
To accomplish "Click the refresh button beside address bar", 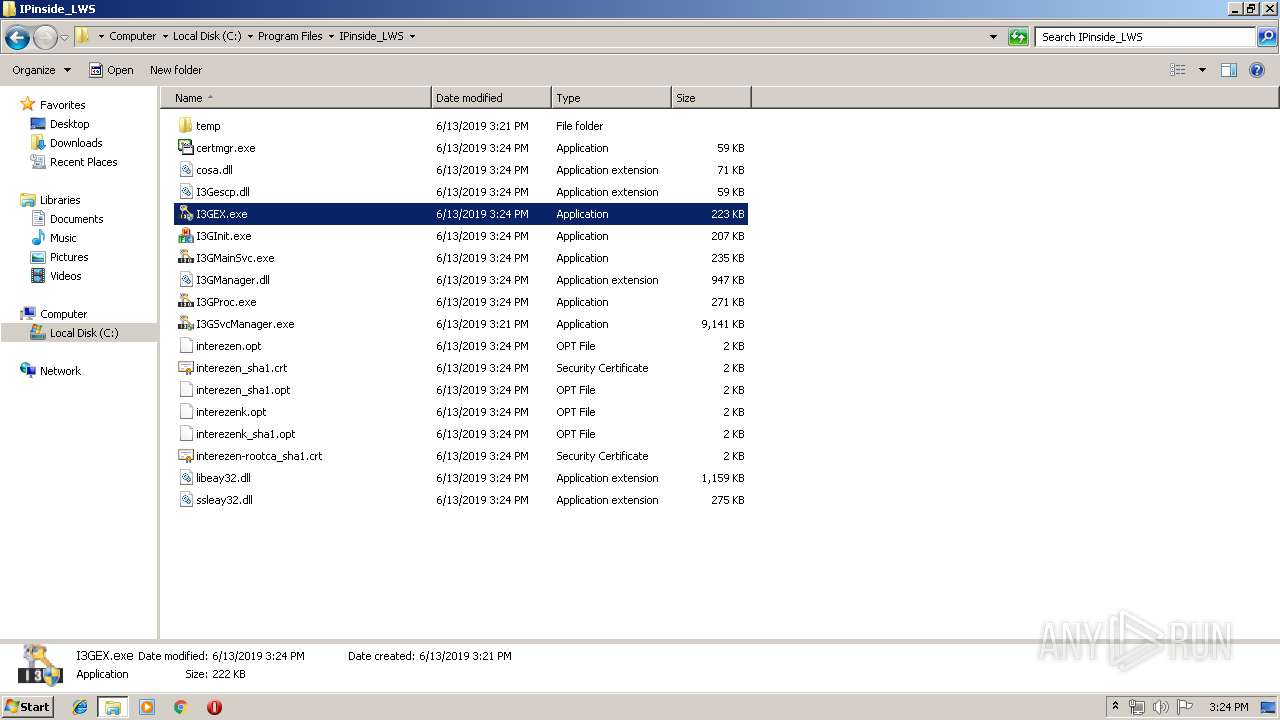I will 1018,37.
